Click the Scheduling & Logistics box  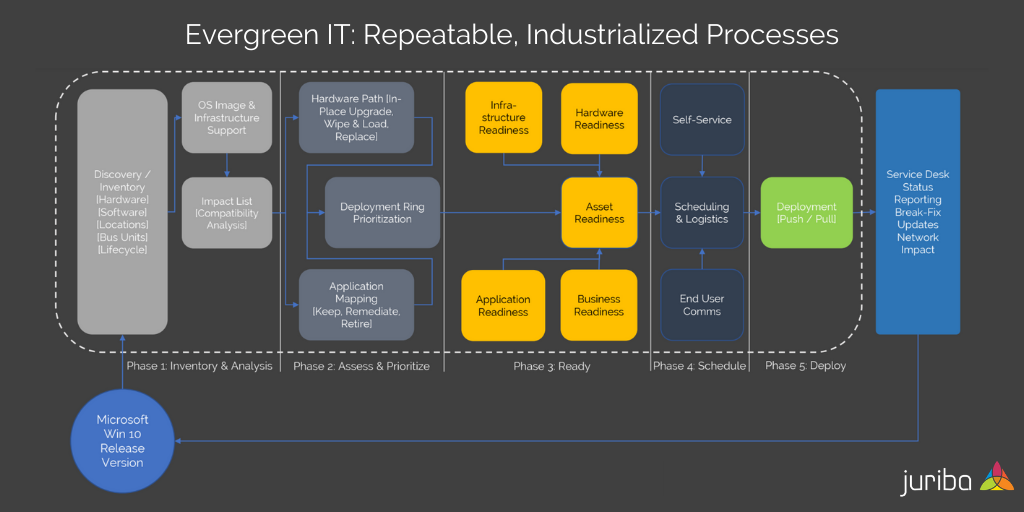(x=701, y=213)
